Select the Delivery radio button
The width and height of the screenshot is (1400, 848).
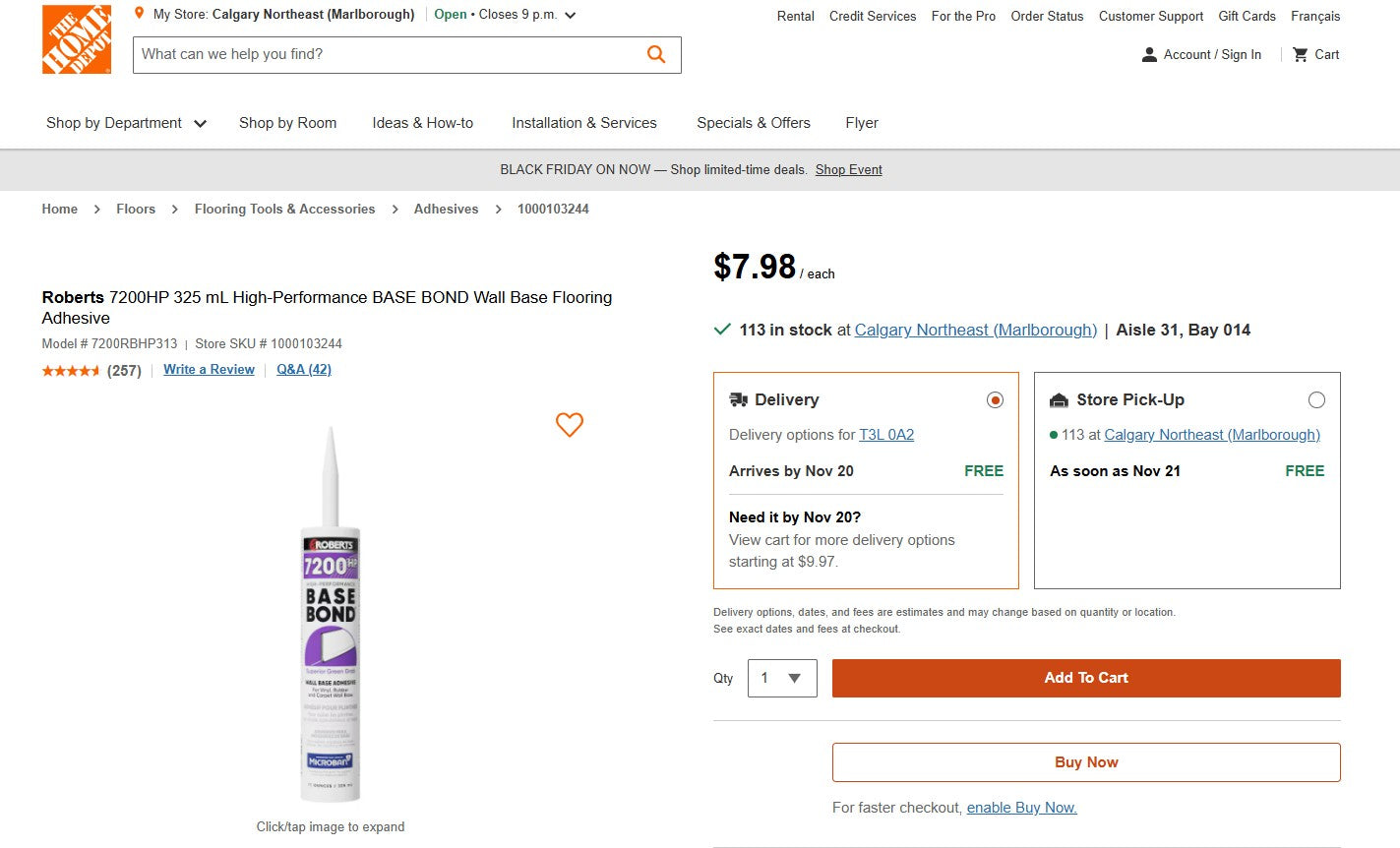click(x=995, y=399)
